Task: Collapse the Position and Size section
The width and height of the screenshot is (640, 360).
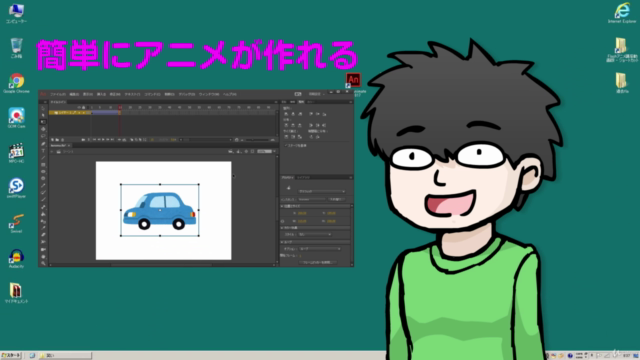Action: pos(282,206)
